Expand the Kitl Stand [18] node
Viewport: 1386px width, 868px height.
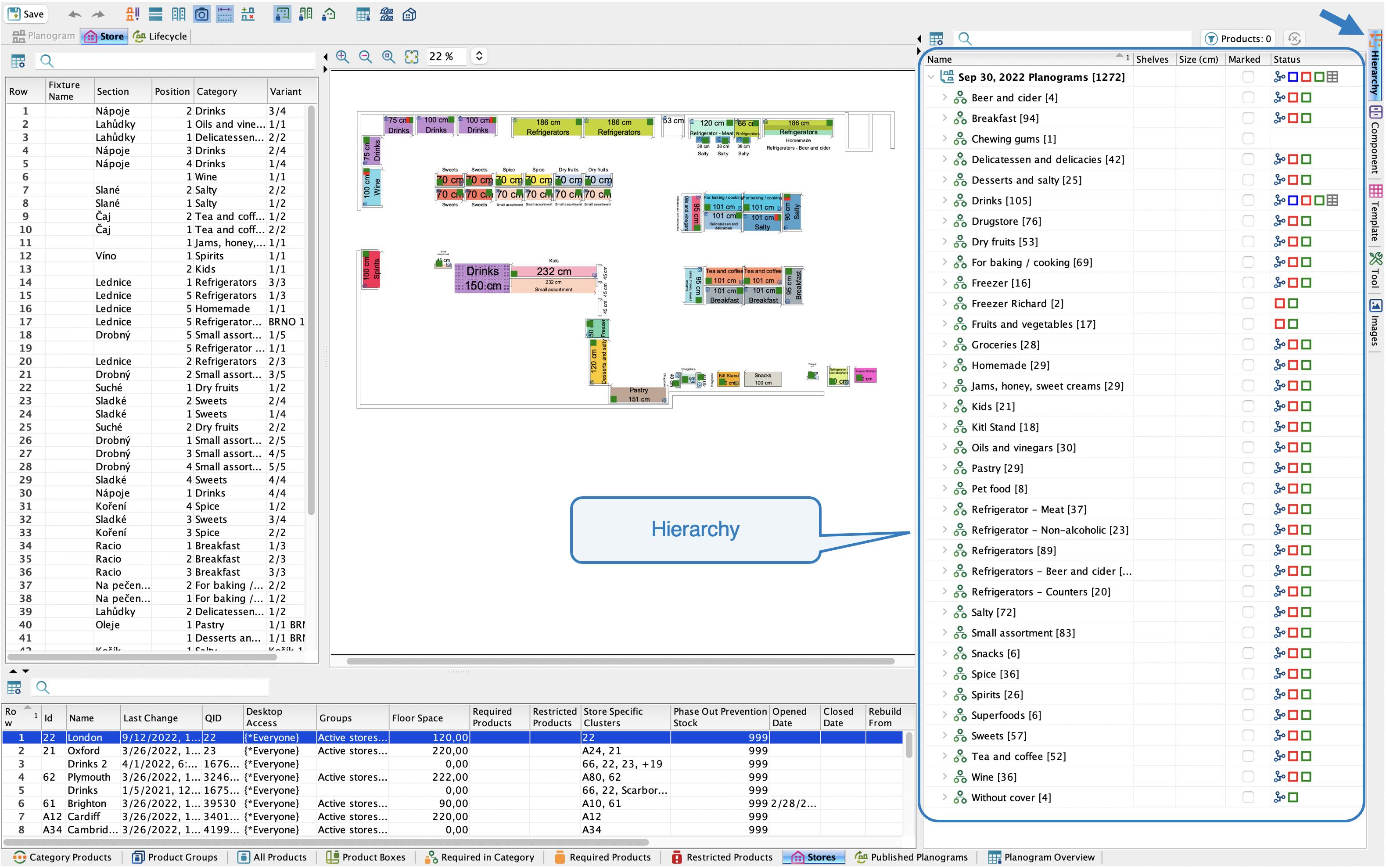pyautogui.click(x=944, y=427)
